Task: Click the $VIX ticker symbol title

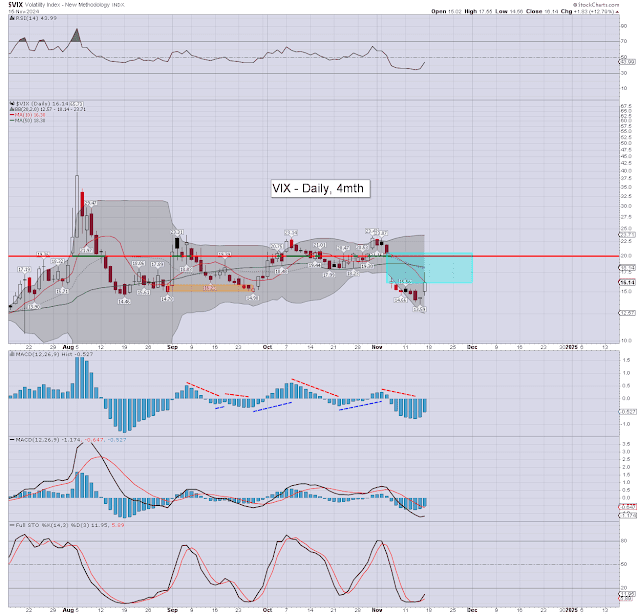Action: point(16,5)
